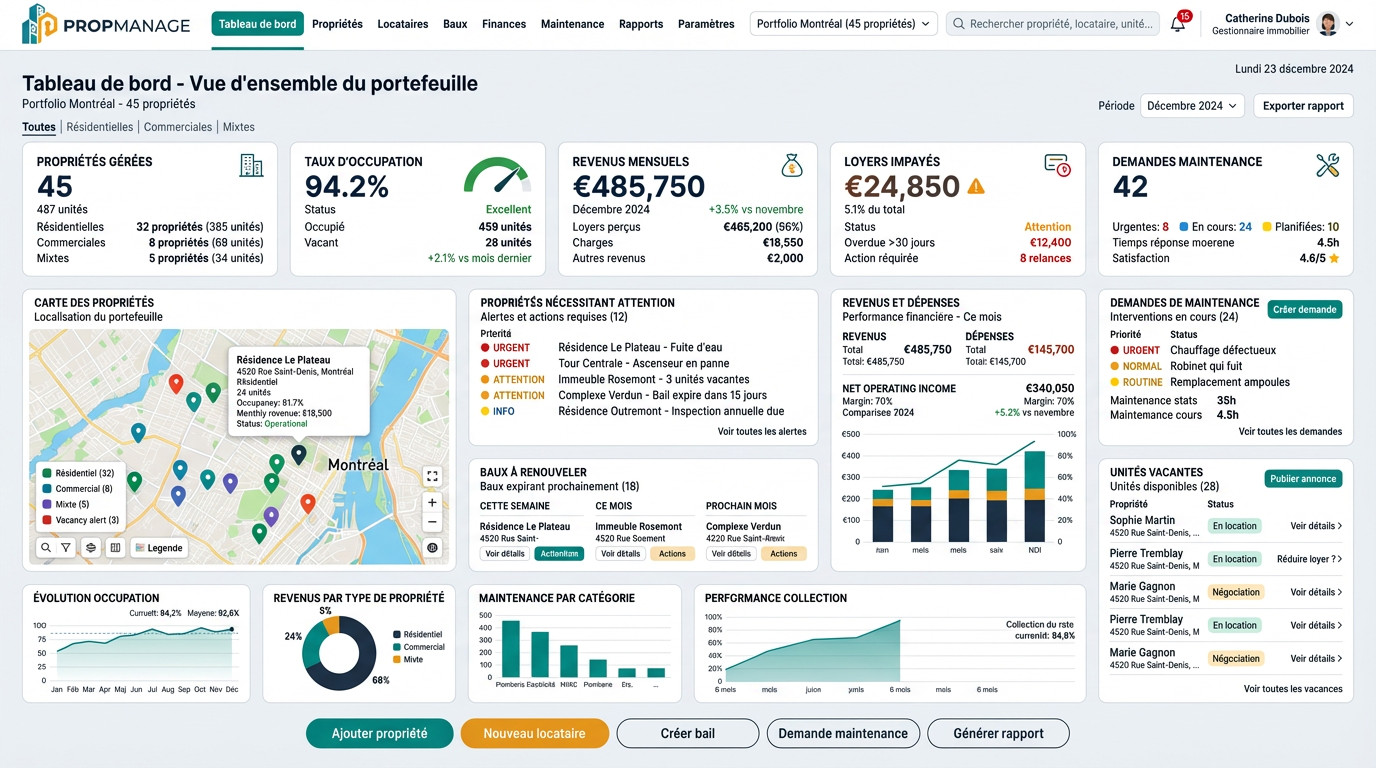Zoom in using the map plus control

[x=432, y=503]
